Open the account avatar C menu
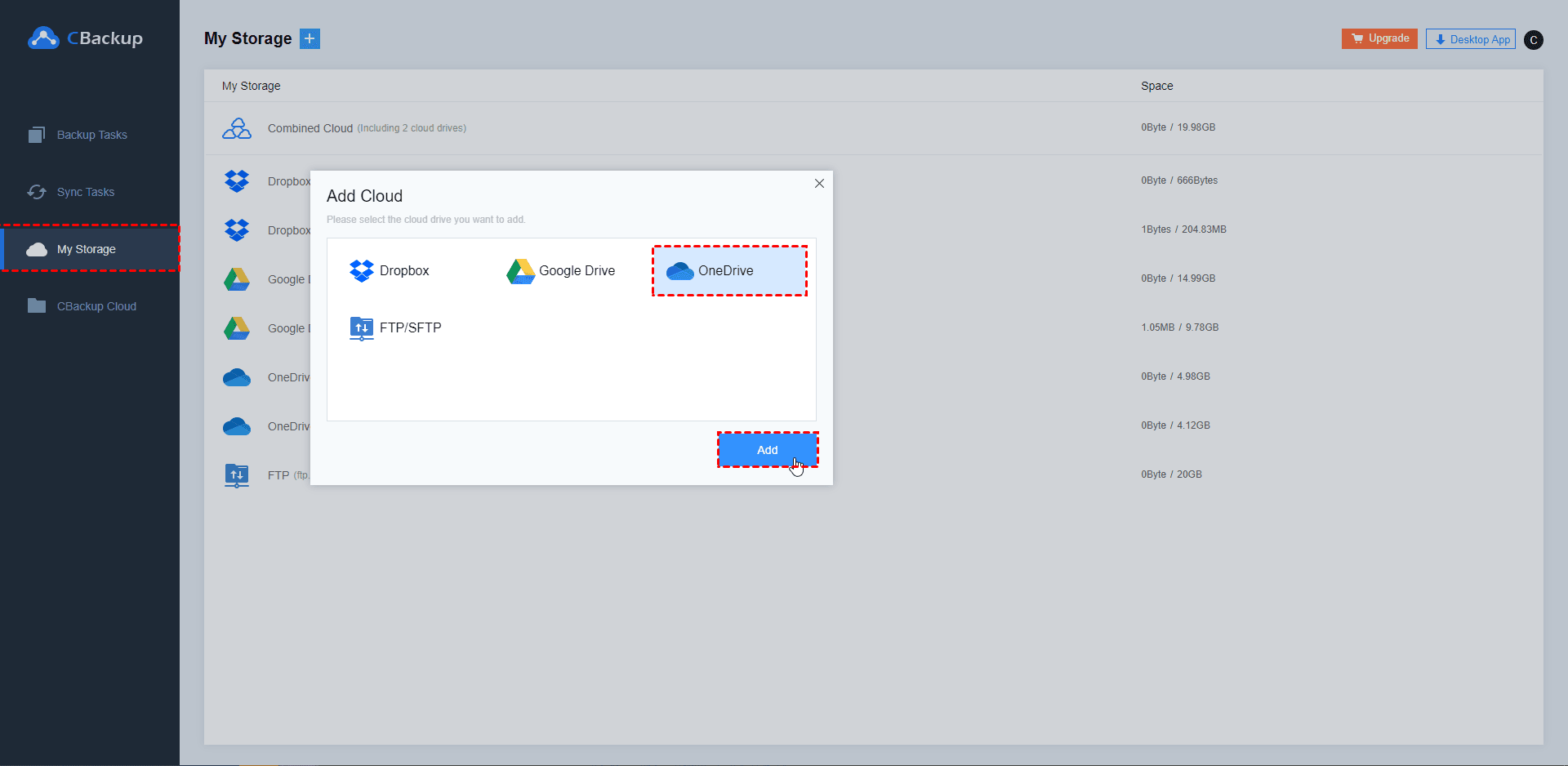Viewport: 1568px width, 766px height. click(1534, 39)
